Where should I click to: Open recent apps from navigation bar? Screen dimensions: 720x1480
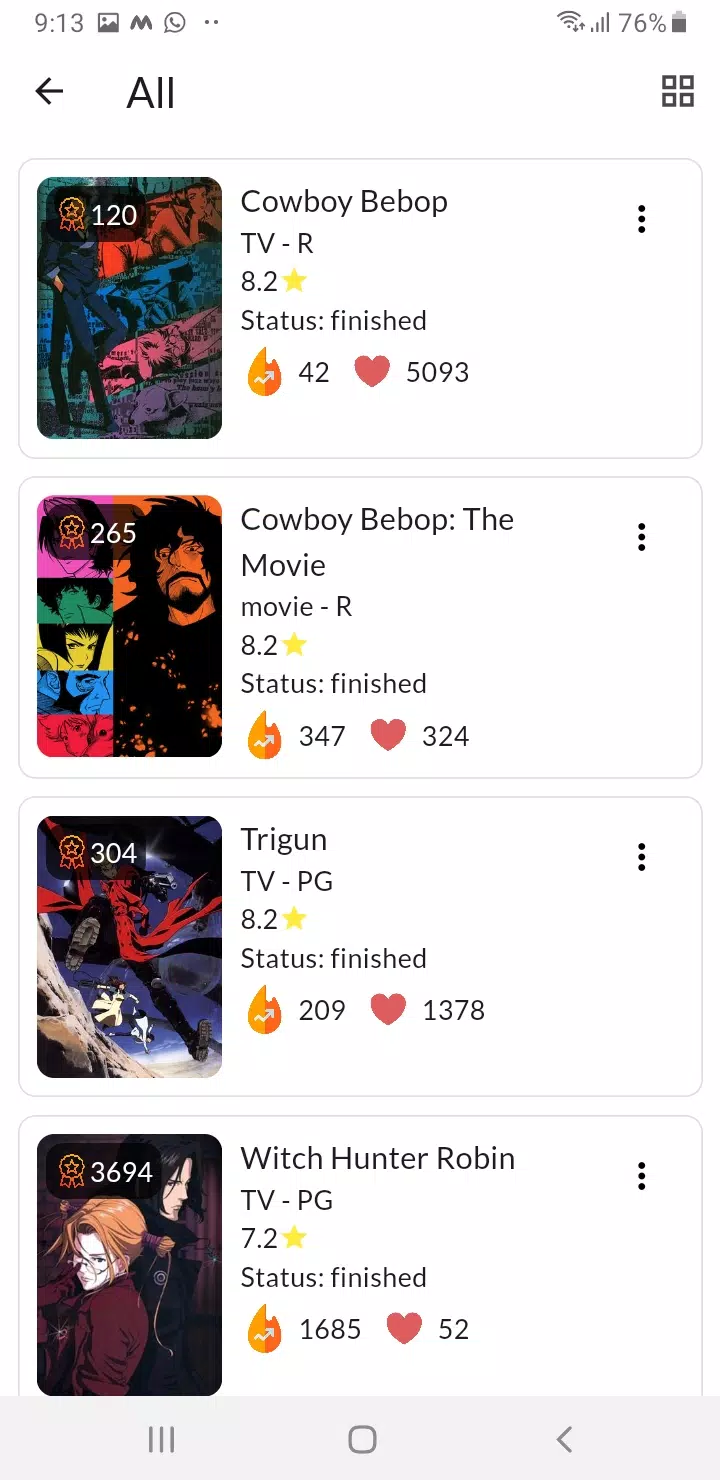coord(161,1439)
